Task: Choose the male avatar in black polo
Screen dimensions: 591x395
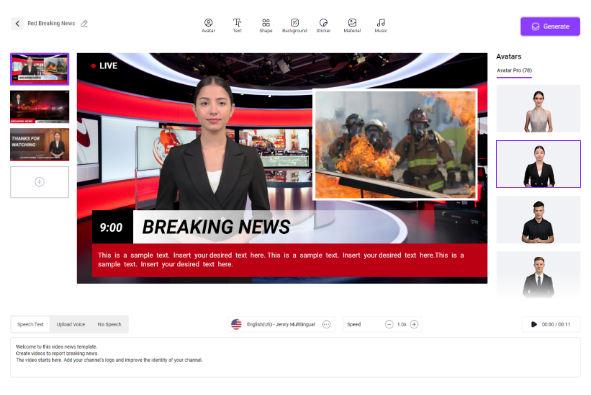Action: (x=538, y=220)
